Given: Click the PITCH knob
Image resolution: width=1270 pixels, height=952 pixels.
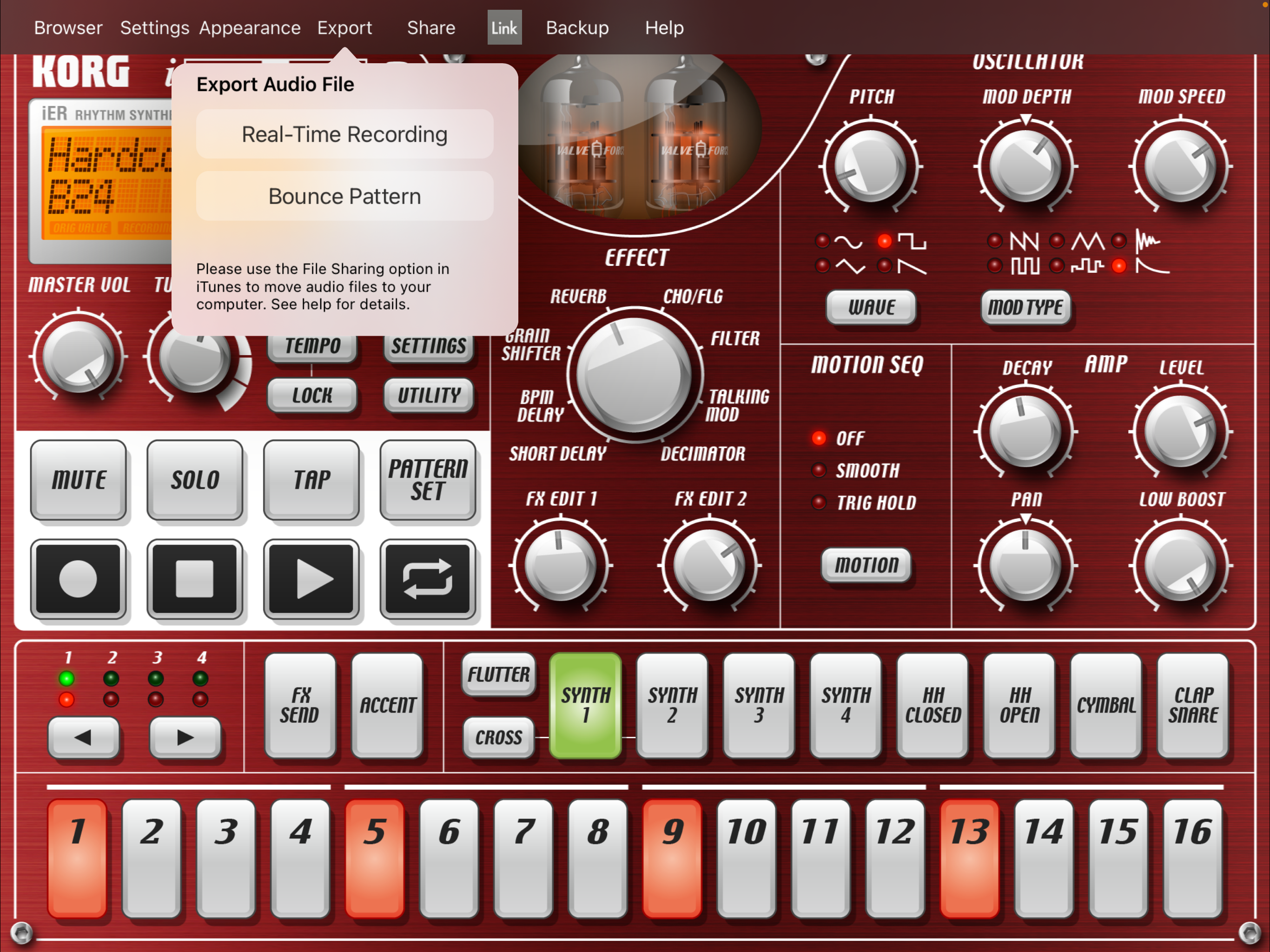Looking at the screenshot, I should (x=870, y=166).
